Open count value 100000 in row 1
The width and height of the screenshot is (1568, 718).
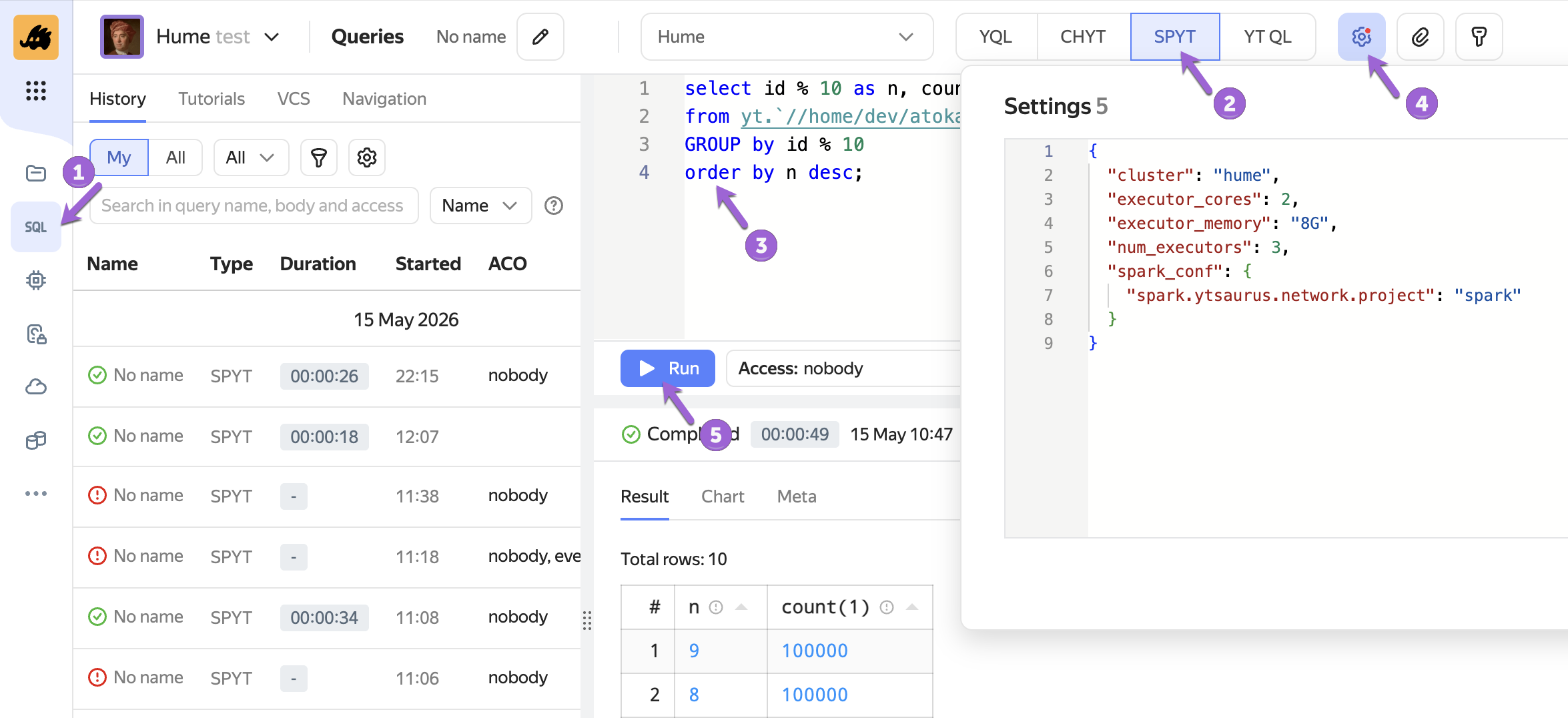pyautogui.click(x=815, y=651)
